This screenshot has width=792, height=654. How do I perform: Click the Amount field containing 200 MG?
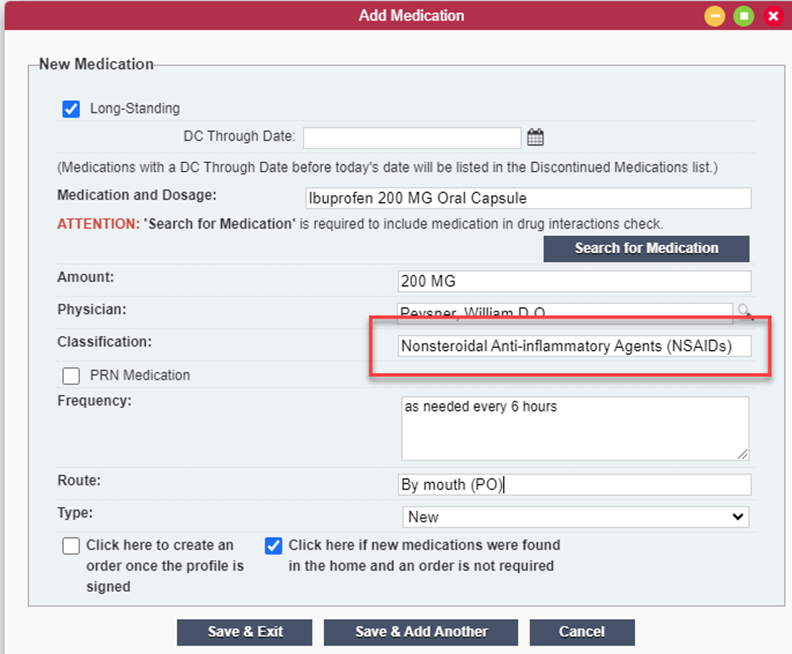point(574,281)
